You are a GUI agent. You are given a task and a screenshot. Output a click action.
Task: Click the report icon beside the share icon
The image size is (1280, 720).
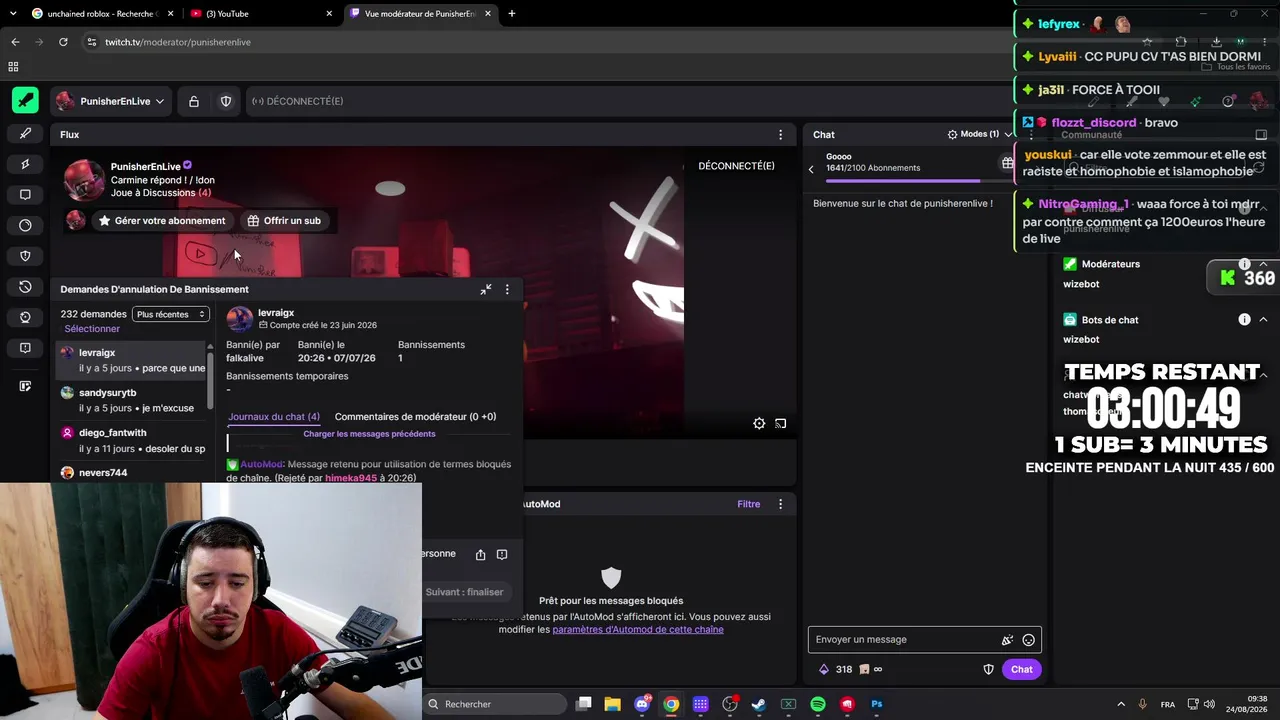click(x=502, y=554)
